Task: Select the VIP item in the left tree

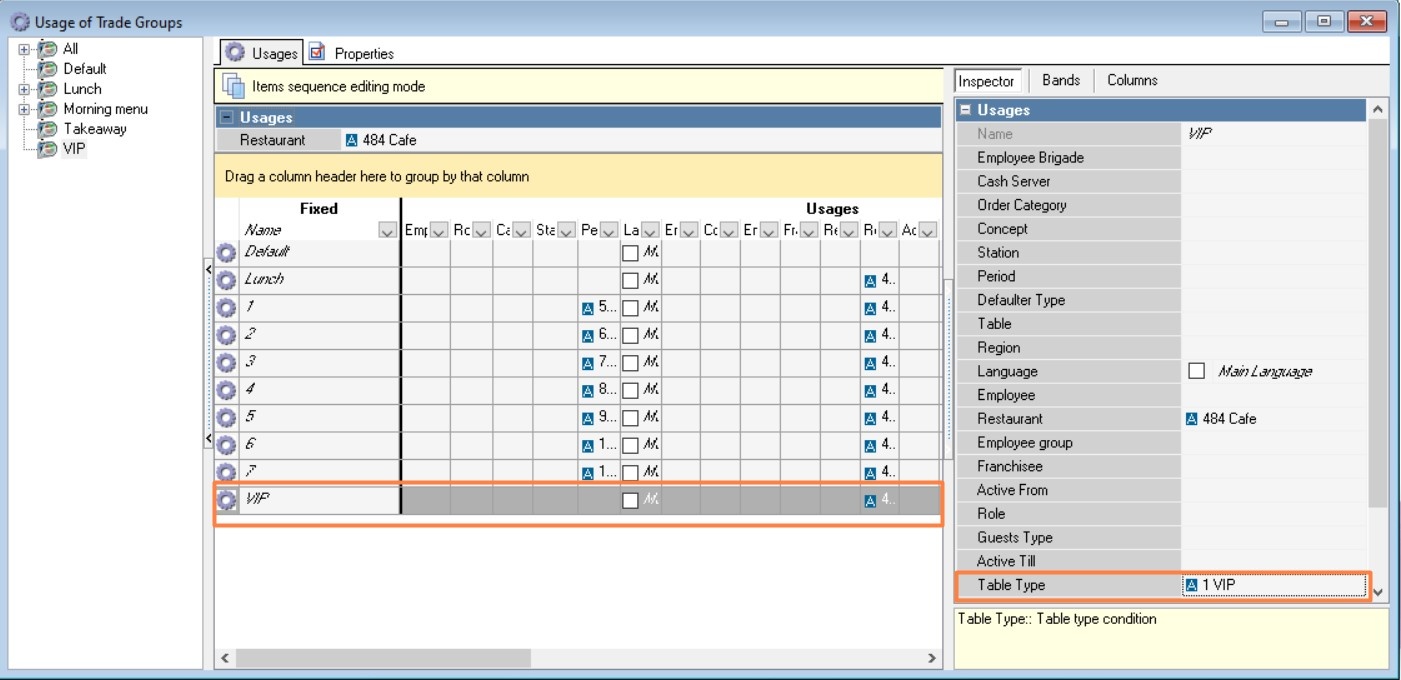Action: pos(74,149)
